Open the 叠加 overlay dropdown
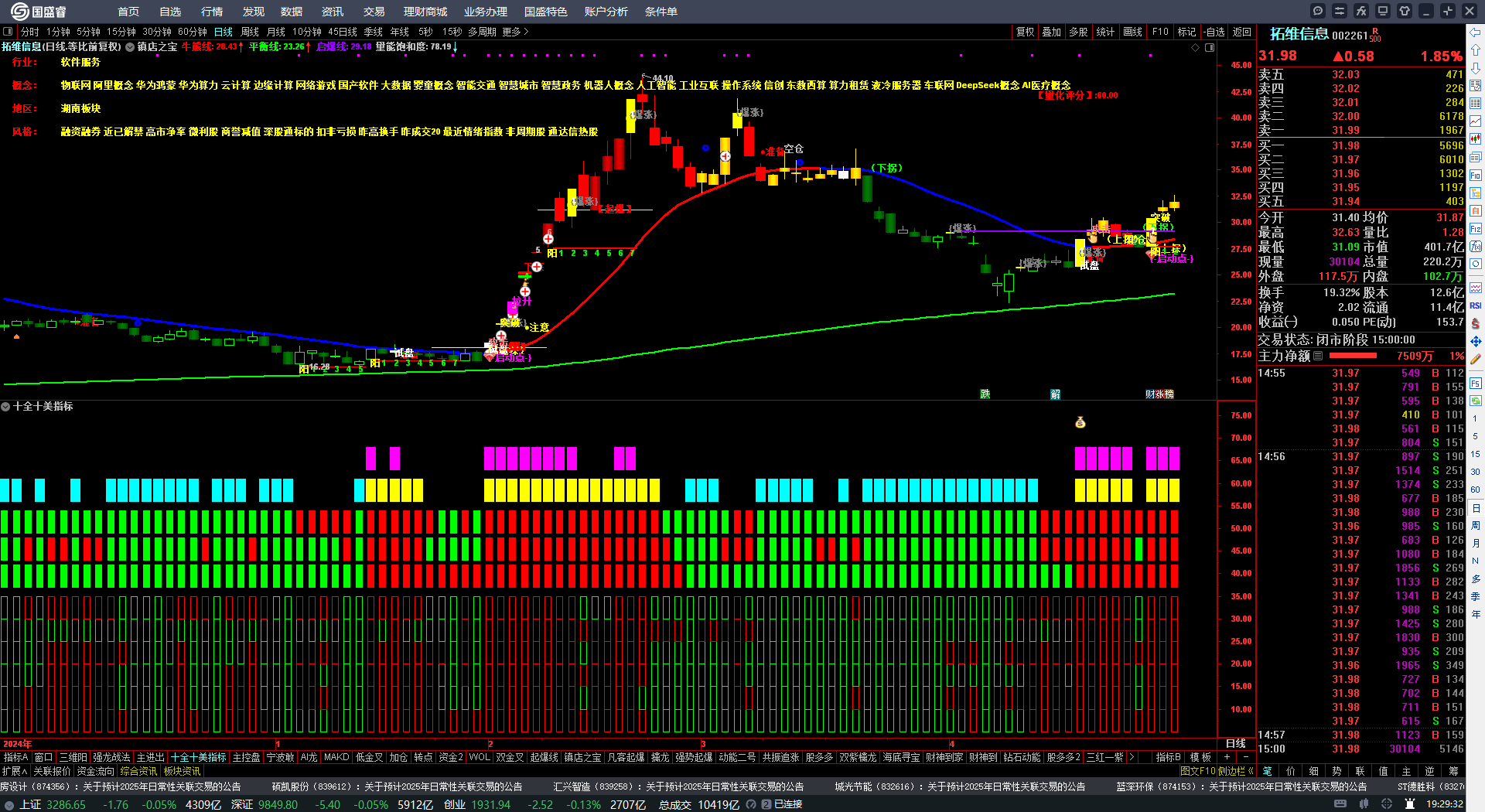 pos(1052,32)
